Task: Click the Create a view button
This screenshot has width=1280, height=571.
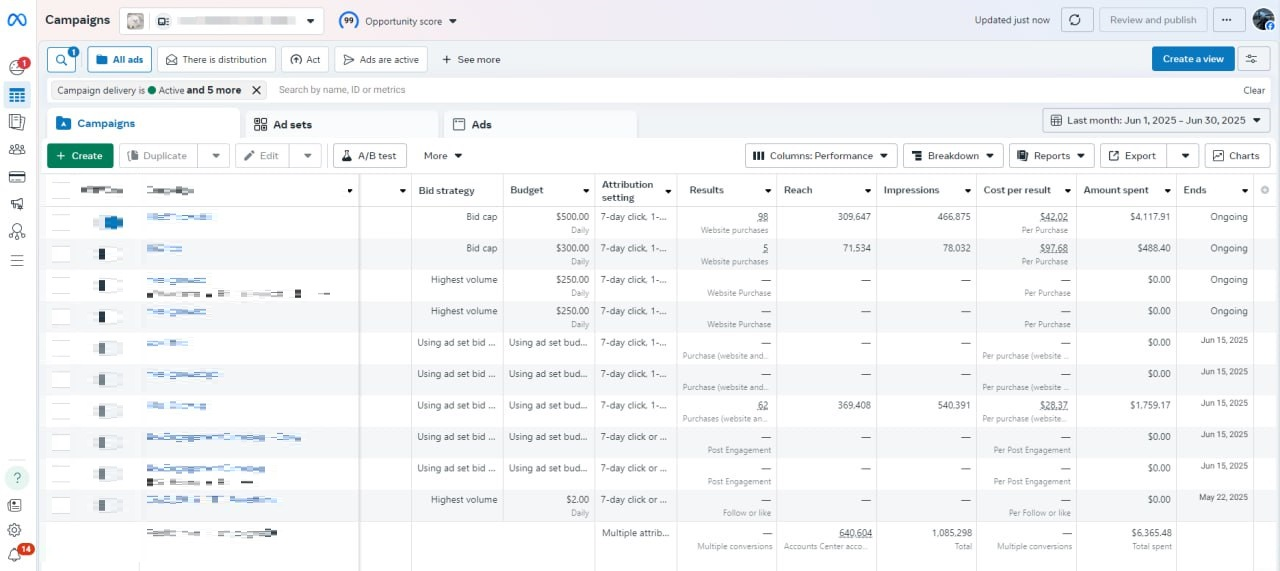Action: [1192, 59]
